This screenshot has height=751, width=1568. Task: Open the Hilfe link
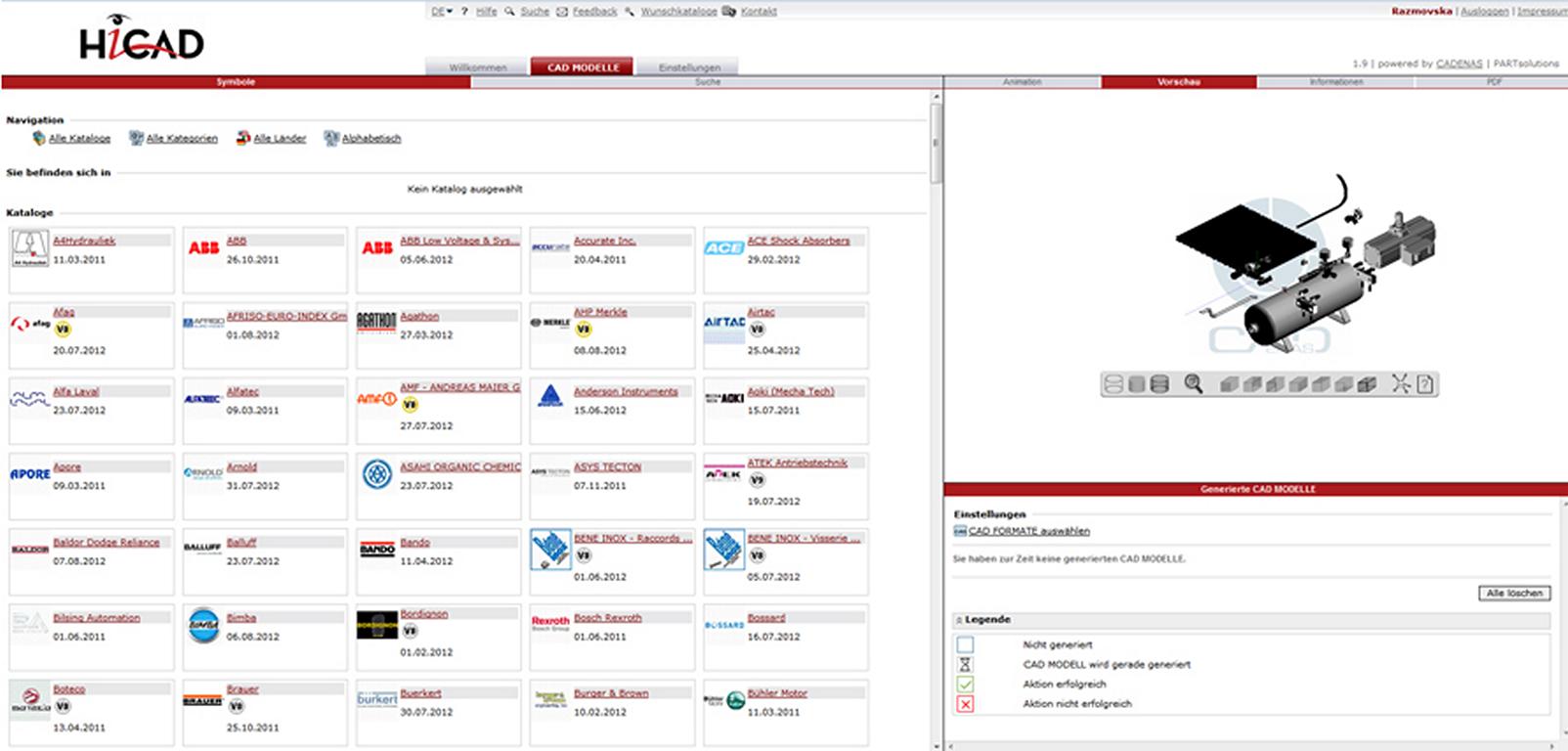(x=487, y=12)
